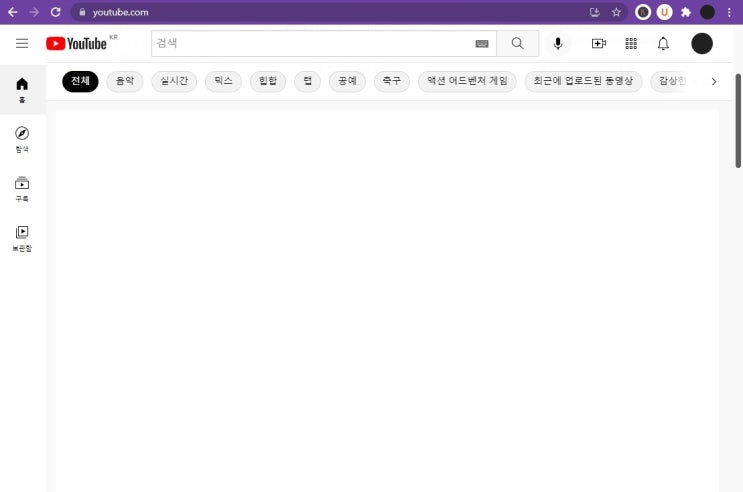Start voice search with microphone icon
Image resolution: width=743 pixels, height=492 pixels.
[558, 44]
